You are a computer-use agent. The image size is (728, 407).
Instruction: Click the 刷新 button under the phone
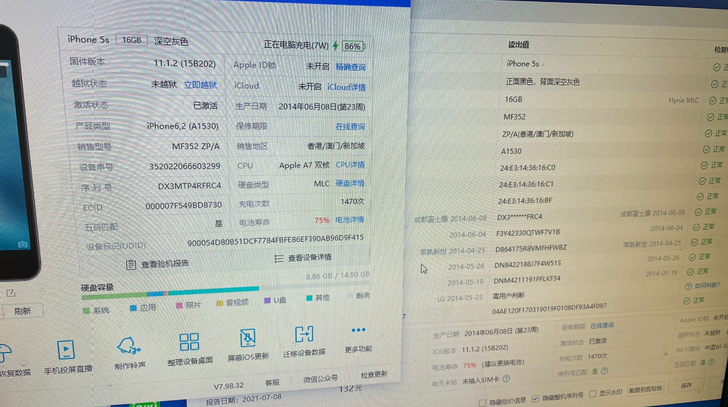pyautogui.click(x=23, y=311)
